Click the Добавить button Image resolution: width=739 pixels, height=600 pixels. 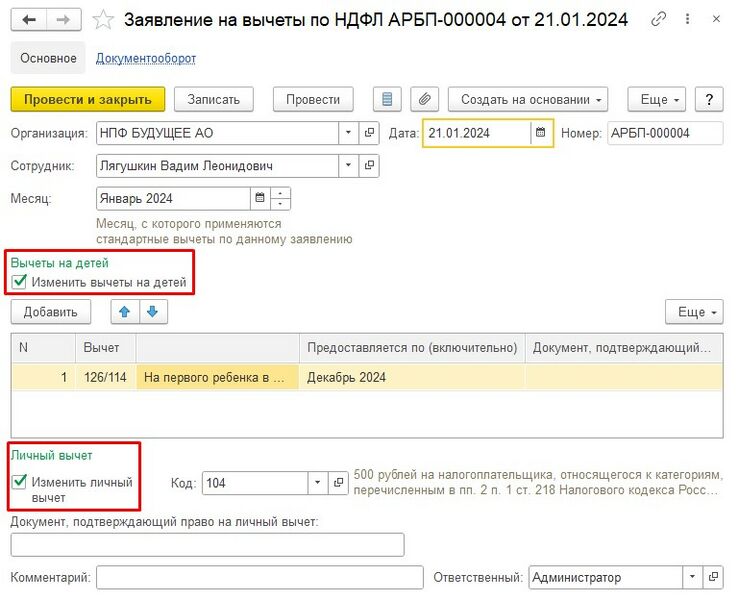(x=51, y=312)
